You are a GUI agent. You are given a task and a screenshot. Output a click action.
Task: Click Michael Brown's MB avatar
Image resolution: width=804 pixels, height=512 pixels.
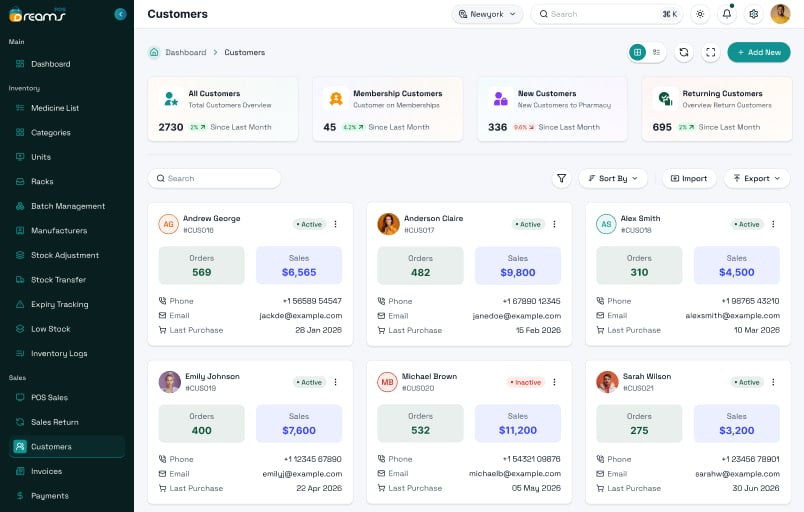coord(388,382)
